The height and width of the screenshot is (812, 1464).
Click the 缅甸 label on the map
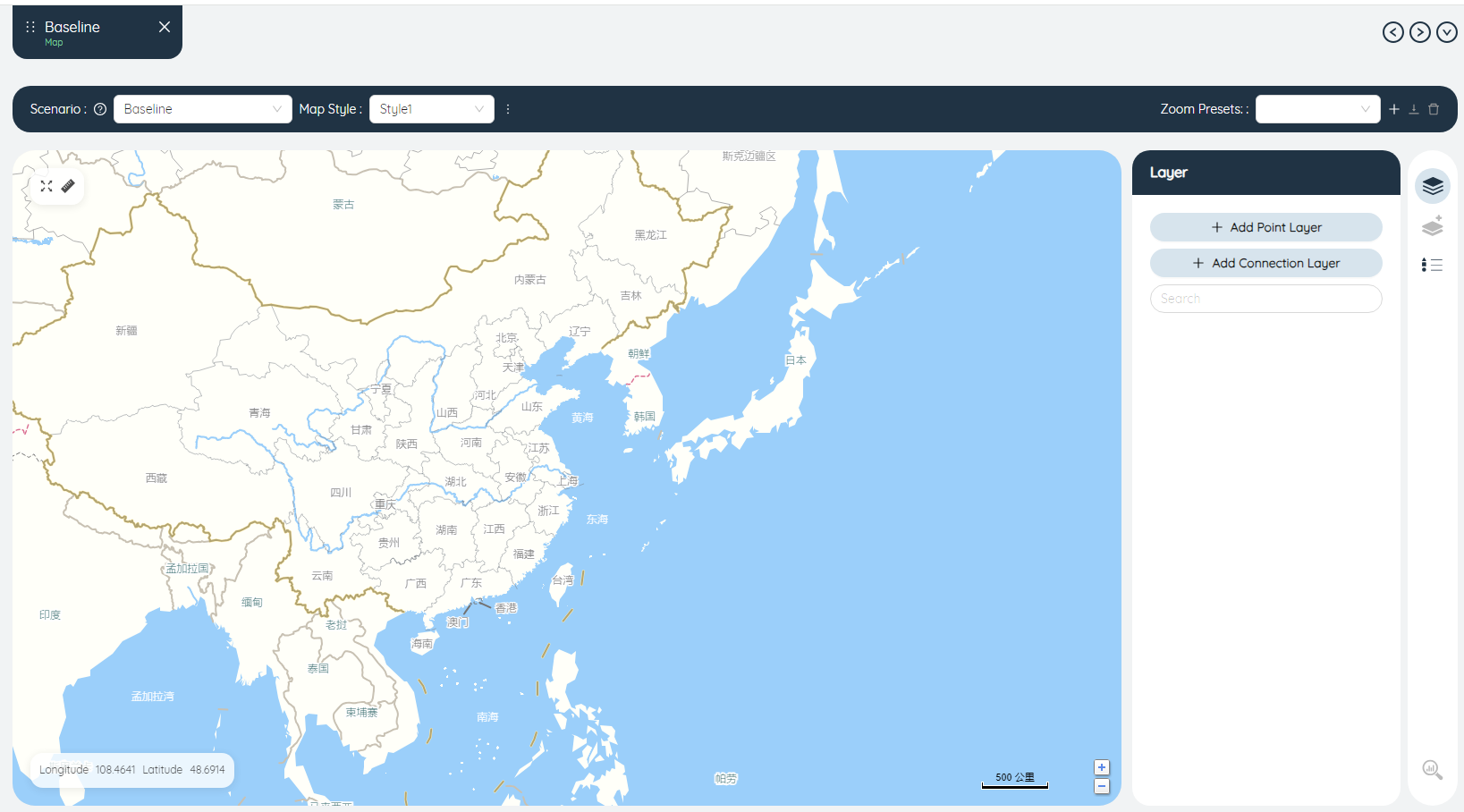click(x=252, y=603)
